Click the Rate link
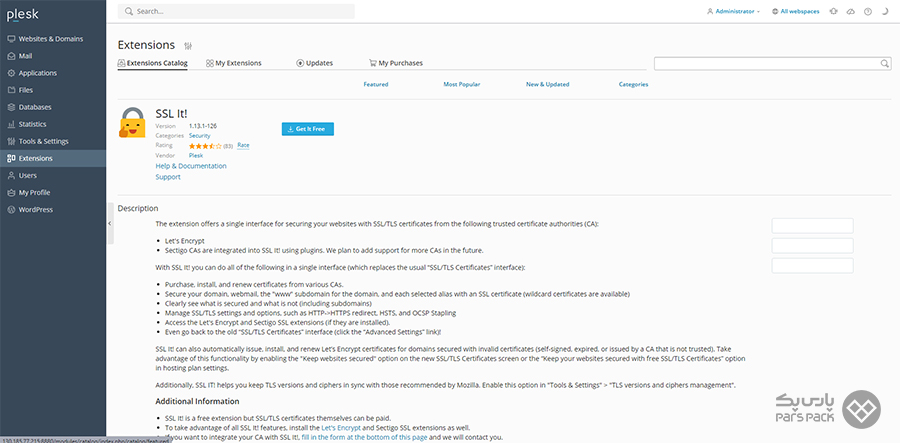Viewport: 900px width, 443px height. tap(243, 146)
